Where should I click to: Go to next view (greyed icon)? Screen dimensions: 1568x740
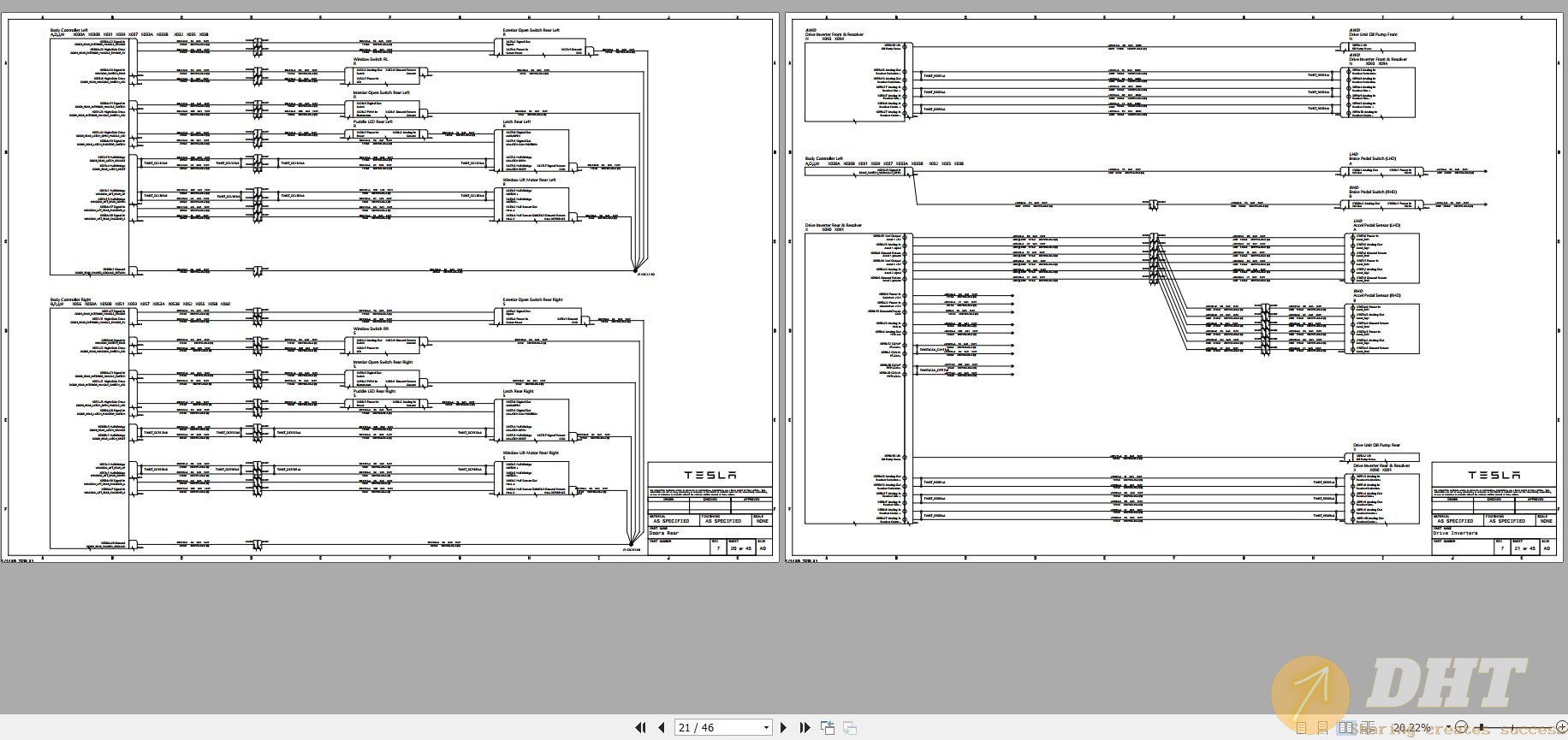coord(850,727)
